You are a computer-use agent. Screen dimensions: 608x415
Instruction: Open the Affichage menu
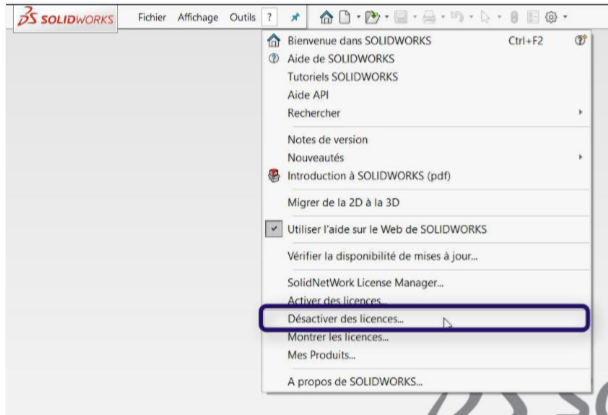tap(198, 17)
